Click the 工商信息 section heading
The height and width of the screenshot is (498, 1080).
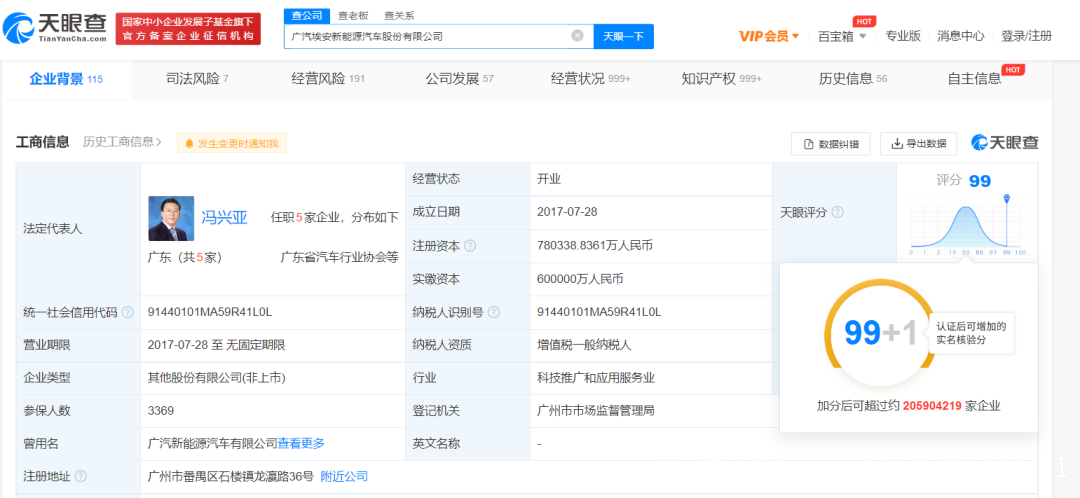[x=43, y=143]
